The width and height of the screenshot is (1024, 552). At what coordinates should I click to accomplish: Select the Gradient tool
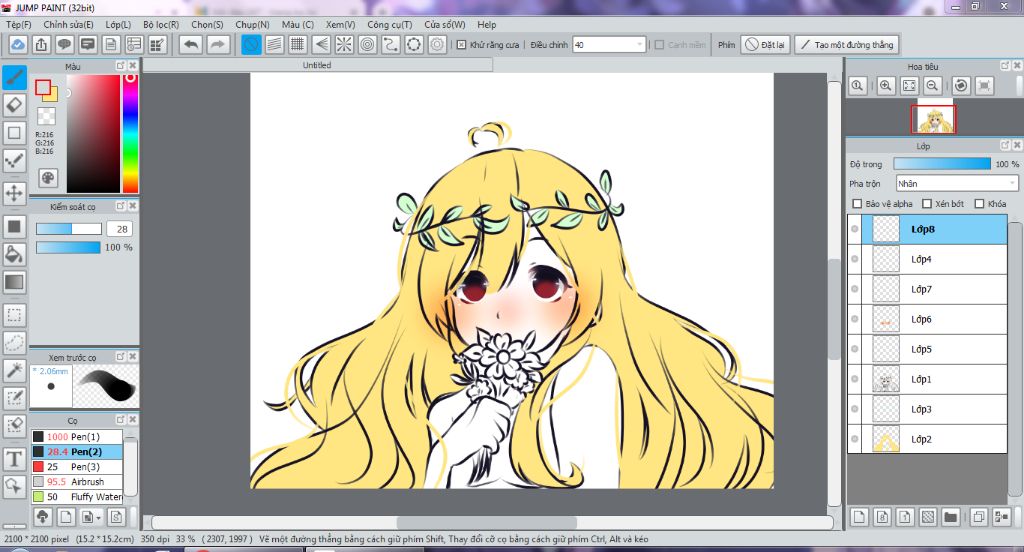coord(14,282)
